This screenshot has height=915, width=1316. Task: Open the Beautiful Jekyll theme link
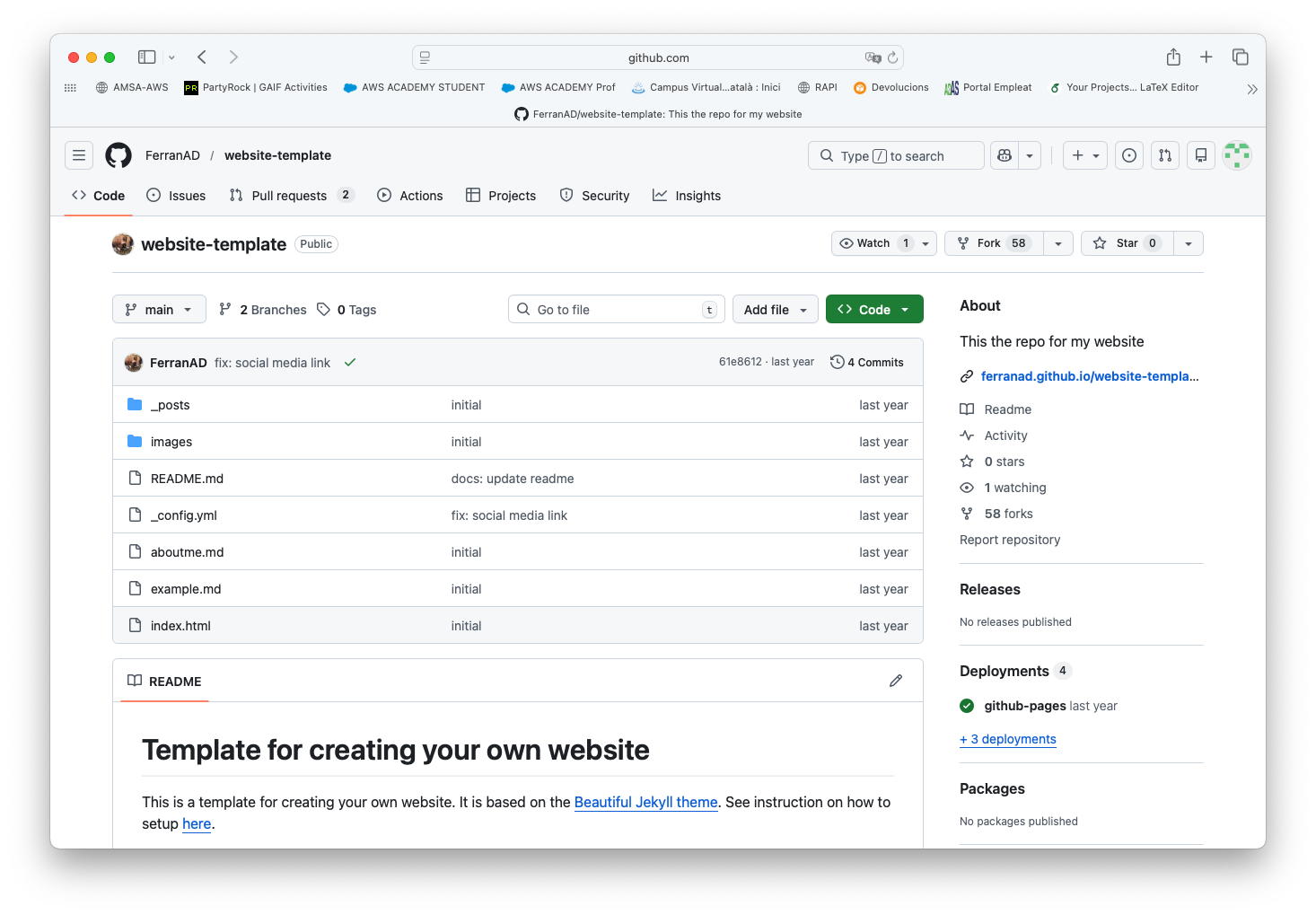(645, 802)
